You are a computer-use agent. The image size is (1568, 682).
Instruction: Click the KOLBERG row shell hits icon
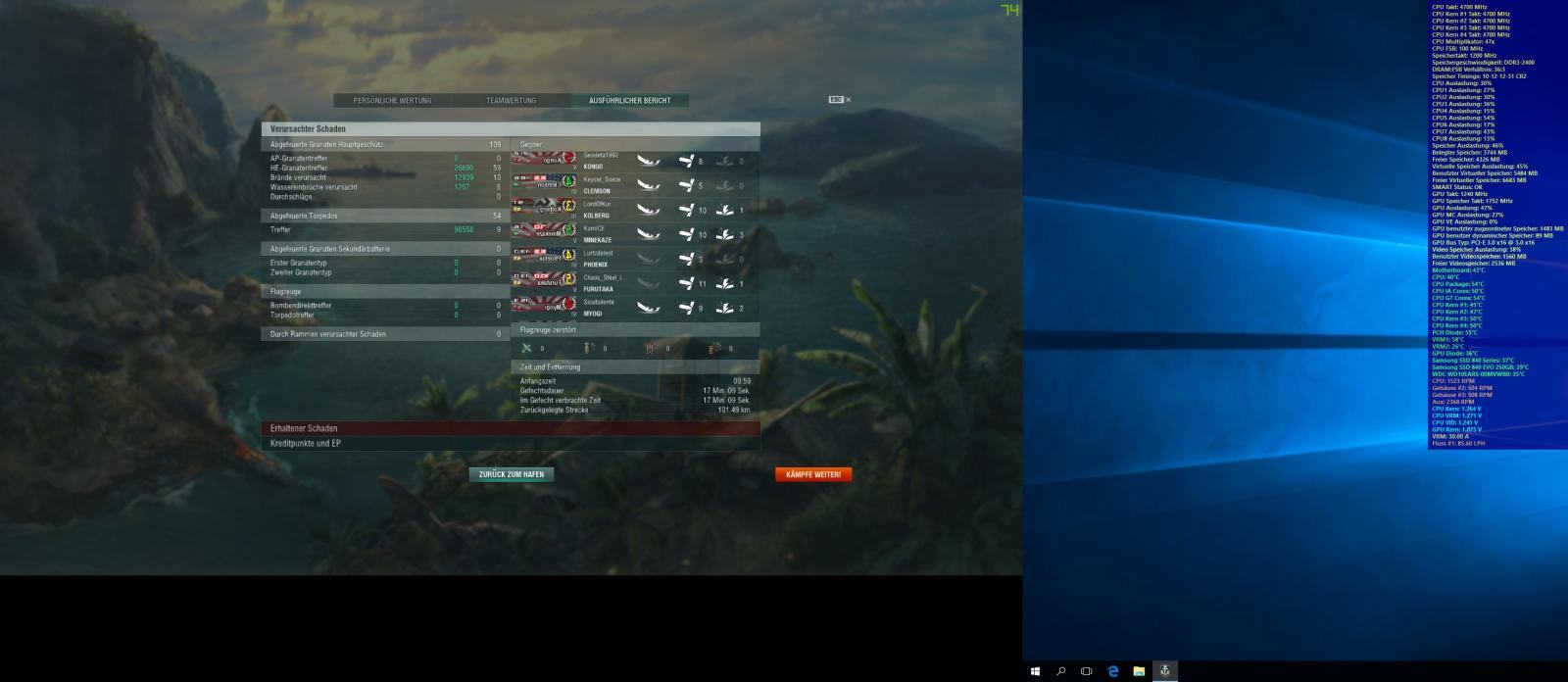point(686,210)
